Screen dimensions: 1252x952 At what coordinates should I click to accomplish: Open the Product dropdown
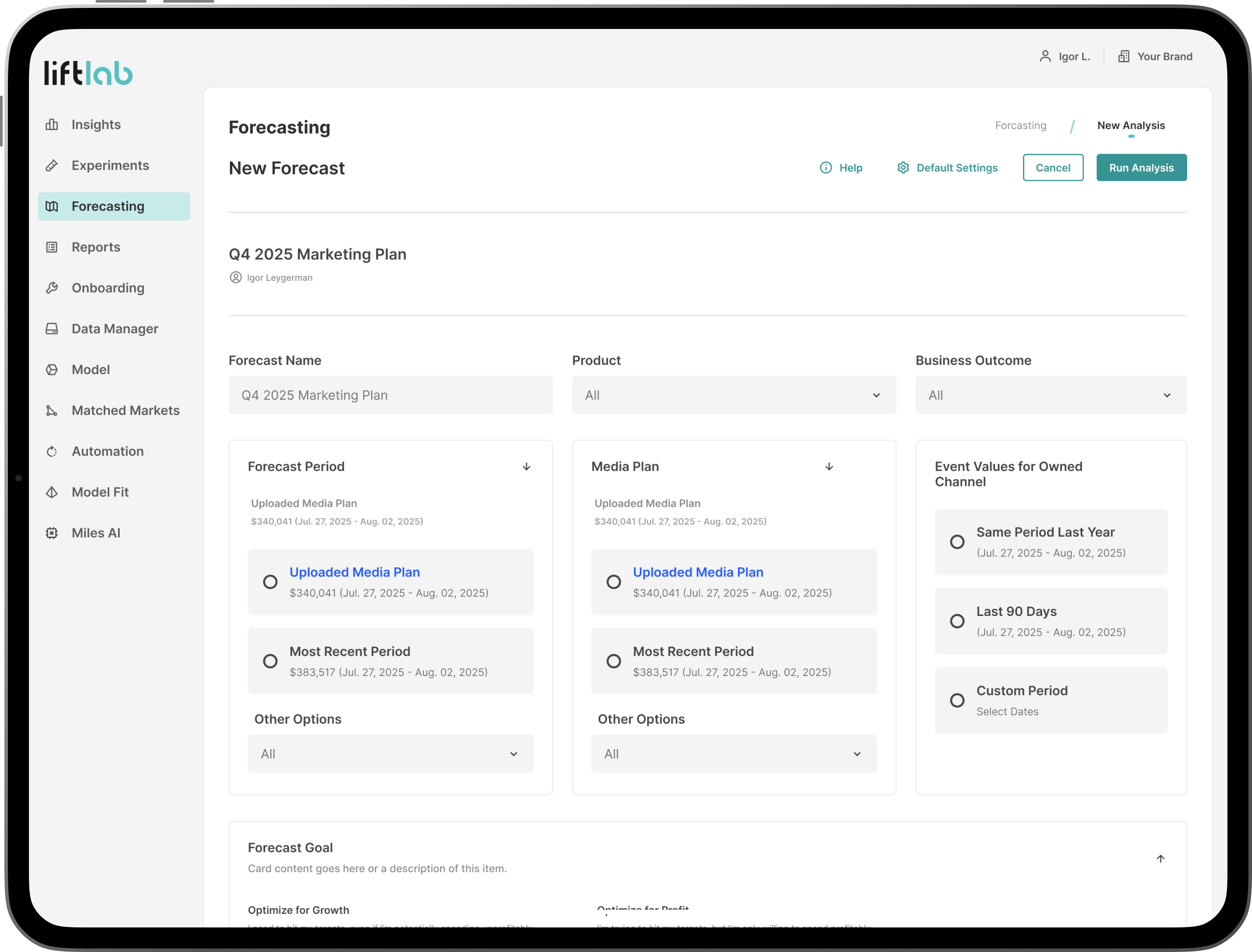733,395
